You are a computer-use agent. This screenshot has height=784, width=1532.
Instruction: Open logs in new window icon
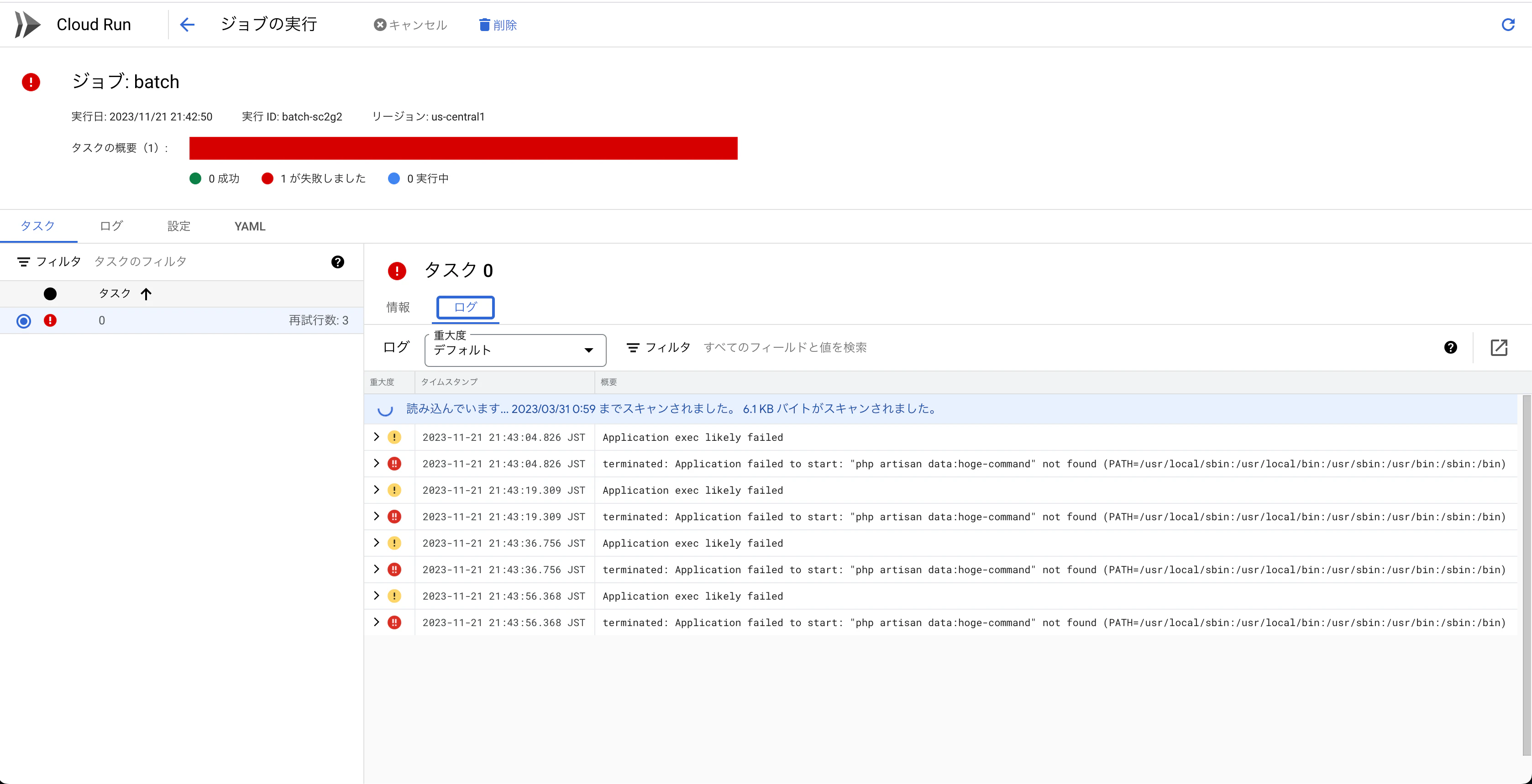(1499, 347)
